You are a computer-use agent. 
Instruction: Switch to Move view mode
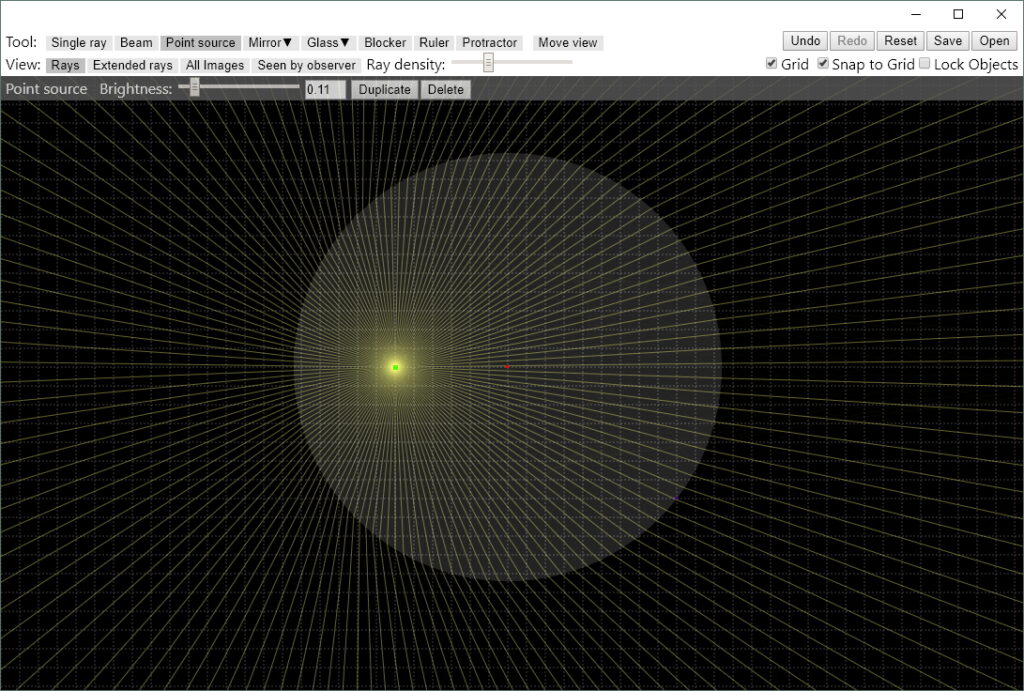click(x=567, y=43)
